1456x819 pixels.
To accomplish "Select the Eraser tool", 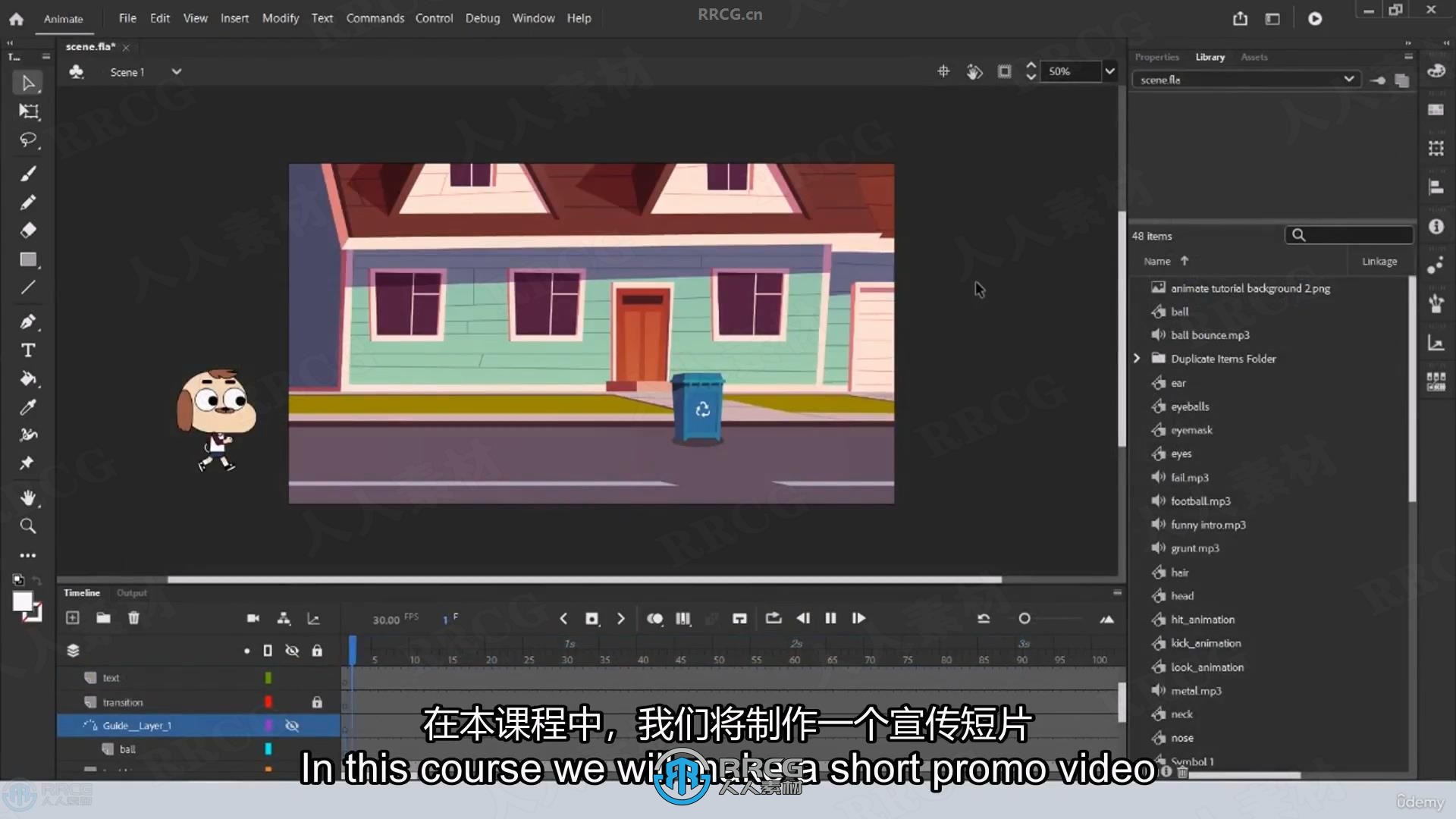I will click(28, 230).
